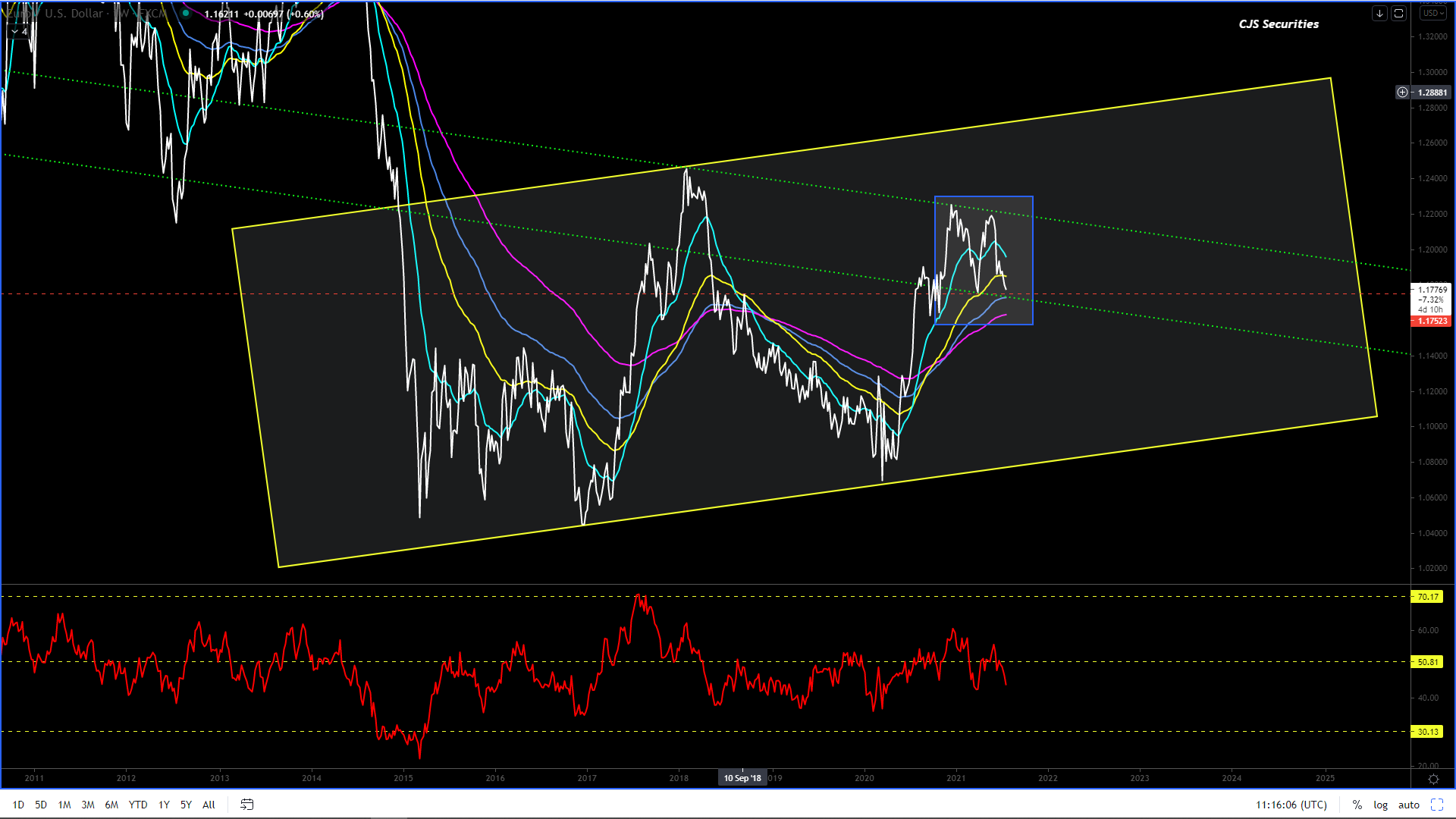
Task: Show All available data range
Action: click(209, 805)
